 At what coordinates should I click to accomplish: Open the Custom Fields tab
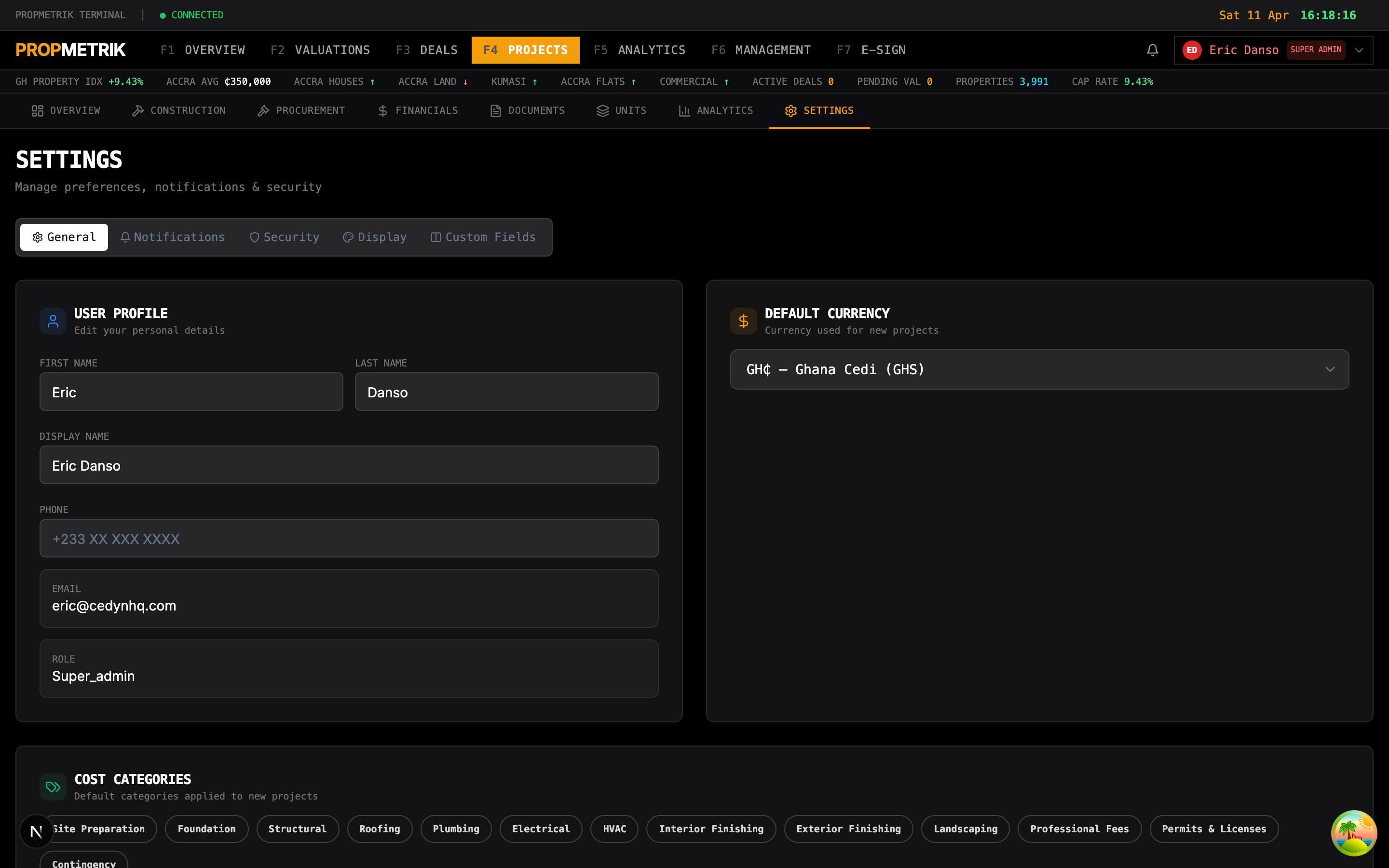(483, 237)
